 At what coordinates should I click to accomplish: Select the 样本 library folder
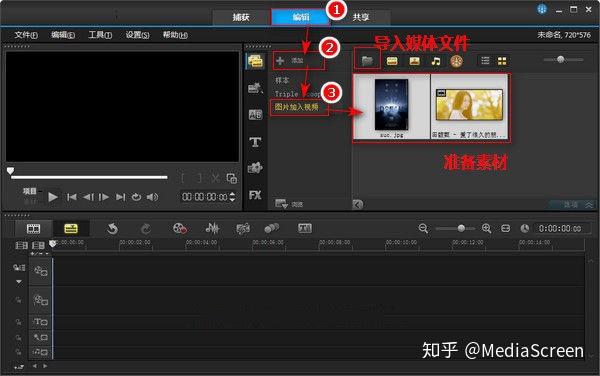click(282, 80)
